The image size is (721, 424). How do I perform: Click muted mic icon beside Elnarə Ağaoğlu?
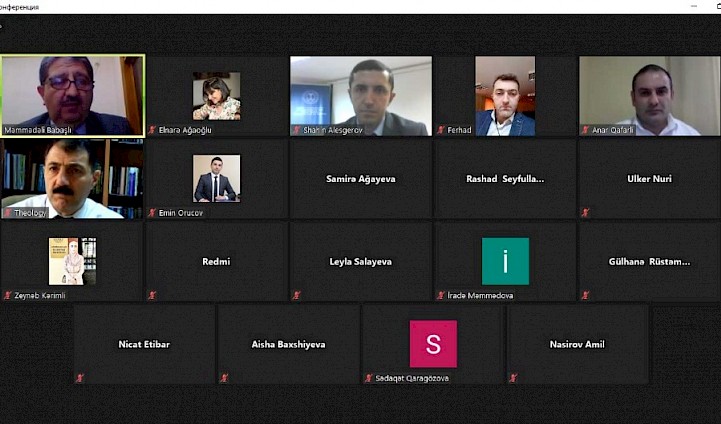click(152, 130)
